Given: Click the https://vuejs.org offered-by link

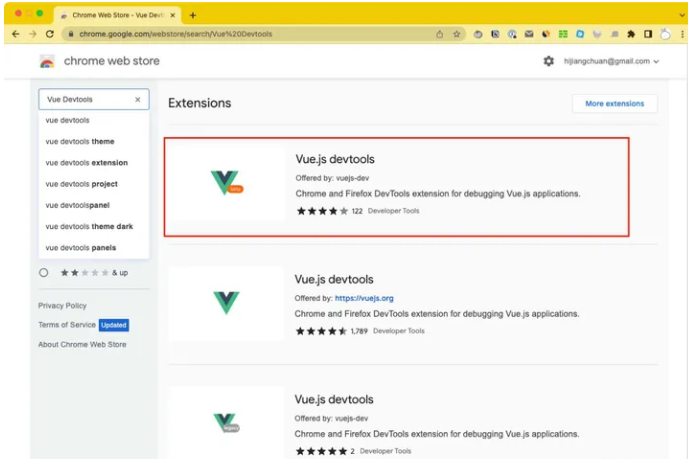Looking at the screenshot, I should 364,298.
